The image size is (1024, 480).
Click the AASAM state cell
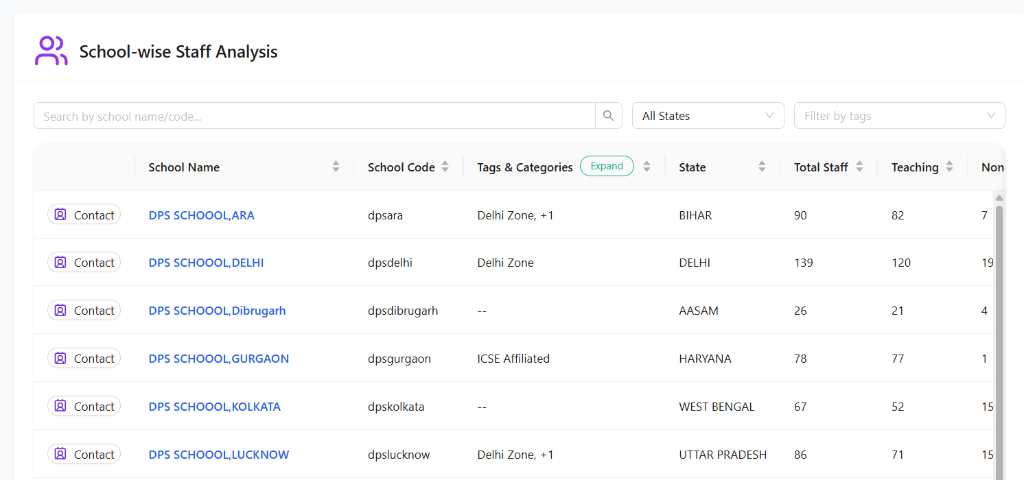pyautogui.click(x=699, y=311)
